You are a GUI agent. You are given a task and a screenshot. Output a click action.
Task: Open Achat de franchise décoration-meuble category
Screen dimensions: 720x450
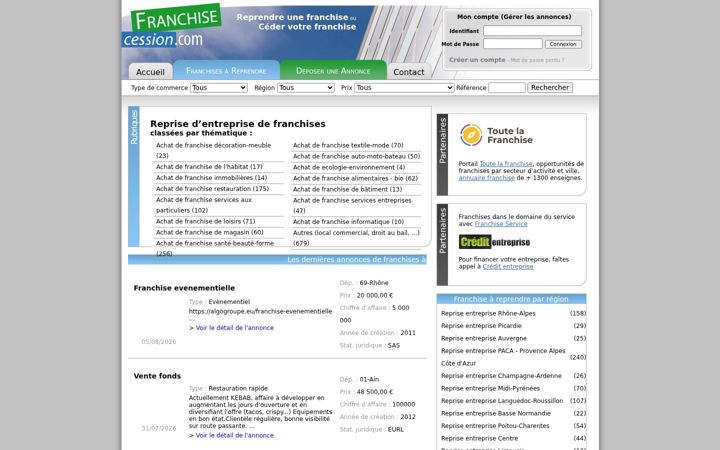click(214, 150)
